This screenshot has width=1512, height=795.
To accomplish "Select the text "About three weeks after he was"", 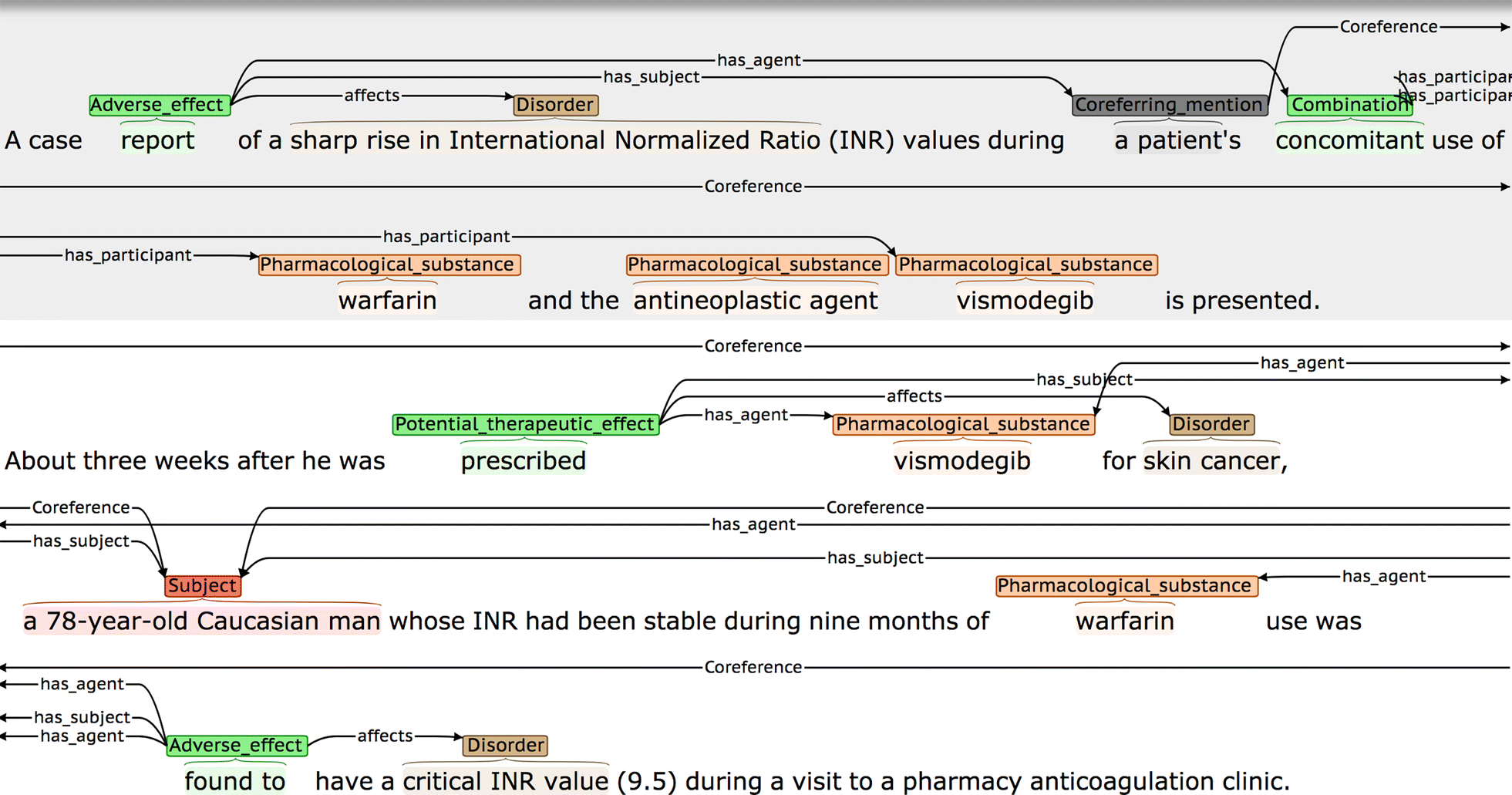I will [x=195, y=460].
